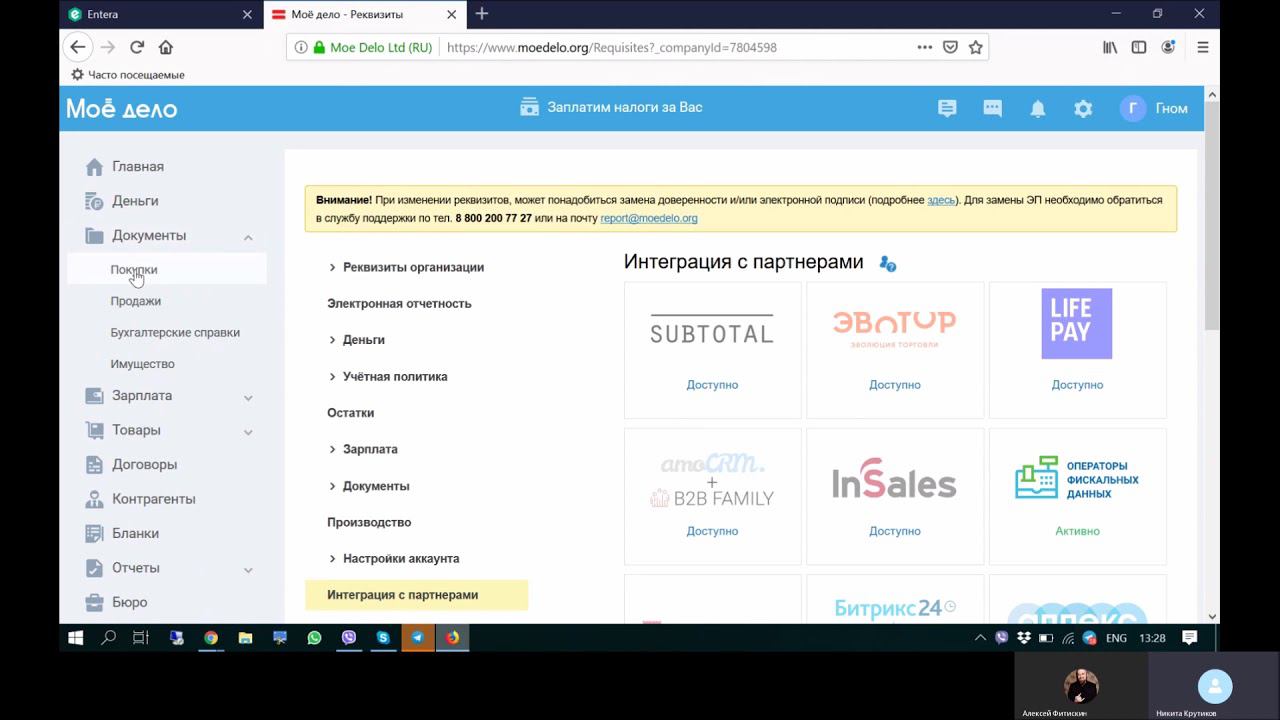Screen dimensions: 1280x720
Task: Open the notifications bell
Action: click(1038, 109)
